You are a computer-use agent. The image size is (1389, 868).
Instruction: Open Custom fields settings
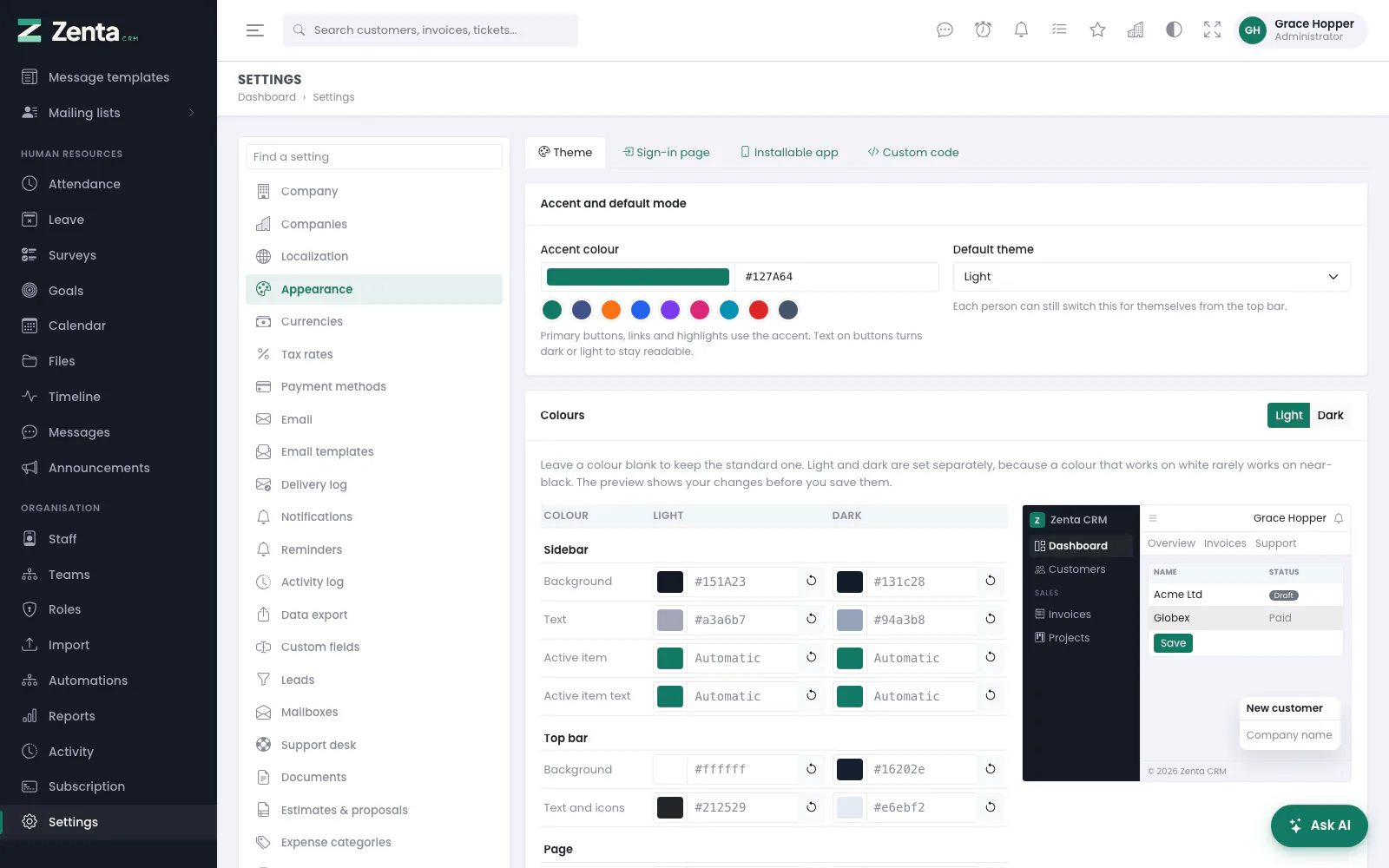point(374,648)
